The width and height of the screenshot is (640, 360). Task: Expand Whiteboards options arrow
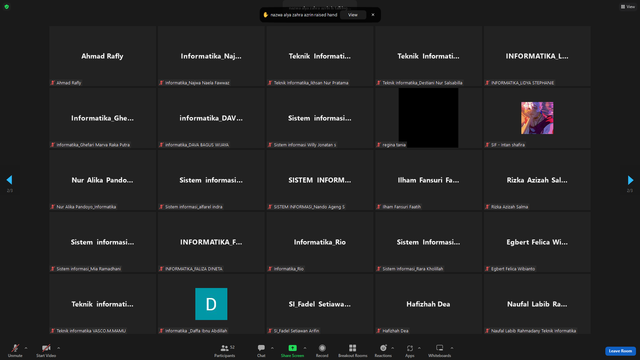coord(452,348)
